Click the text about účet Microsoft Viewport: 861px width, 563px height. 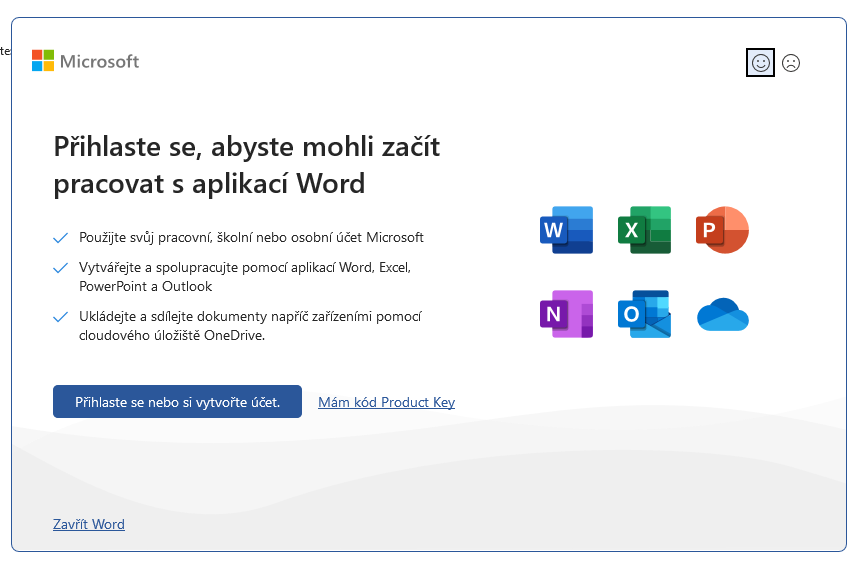251,237
